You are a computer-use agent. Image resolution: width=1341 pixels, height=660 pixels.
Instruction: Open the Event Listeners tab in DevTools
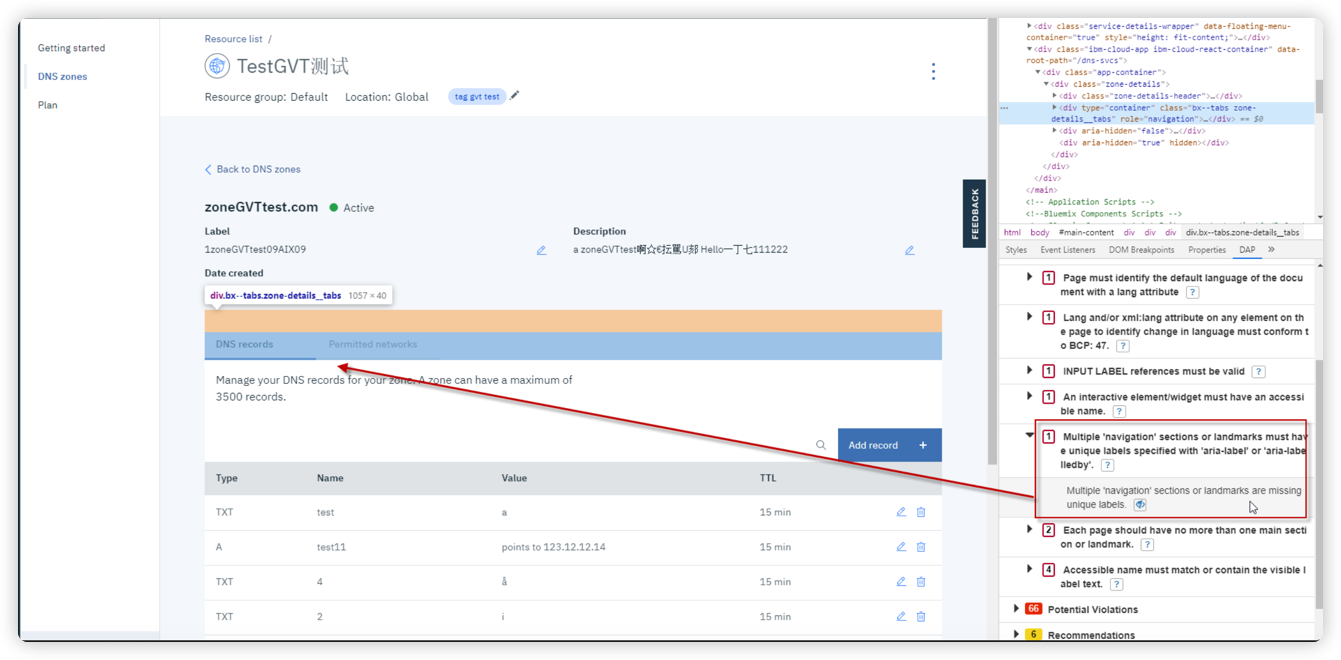tap(1067, 250)
